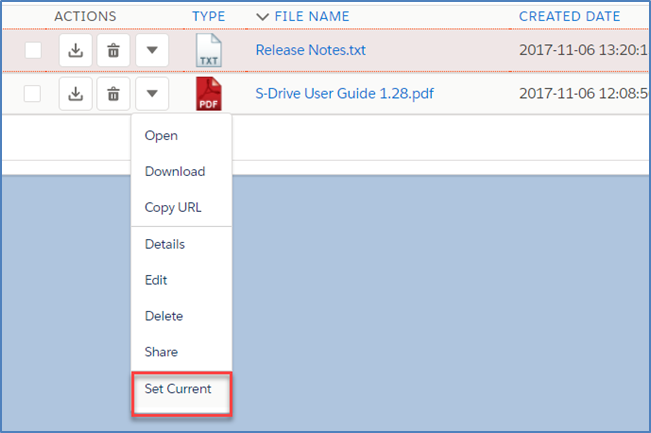This screenshot has width=651, height=433.
Task: Choose Copy URL menu entry
Action: [174, 207]
